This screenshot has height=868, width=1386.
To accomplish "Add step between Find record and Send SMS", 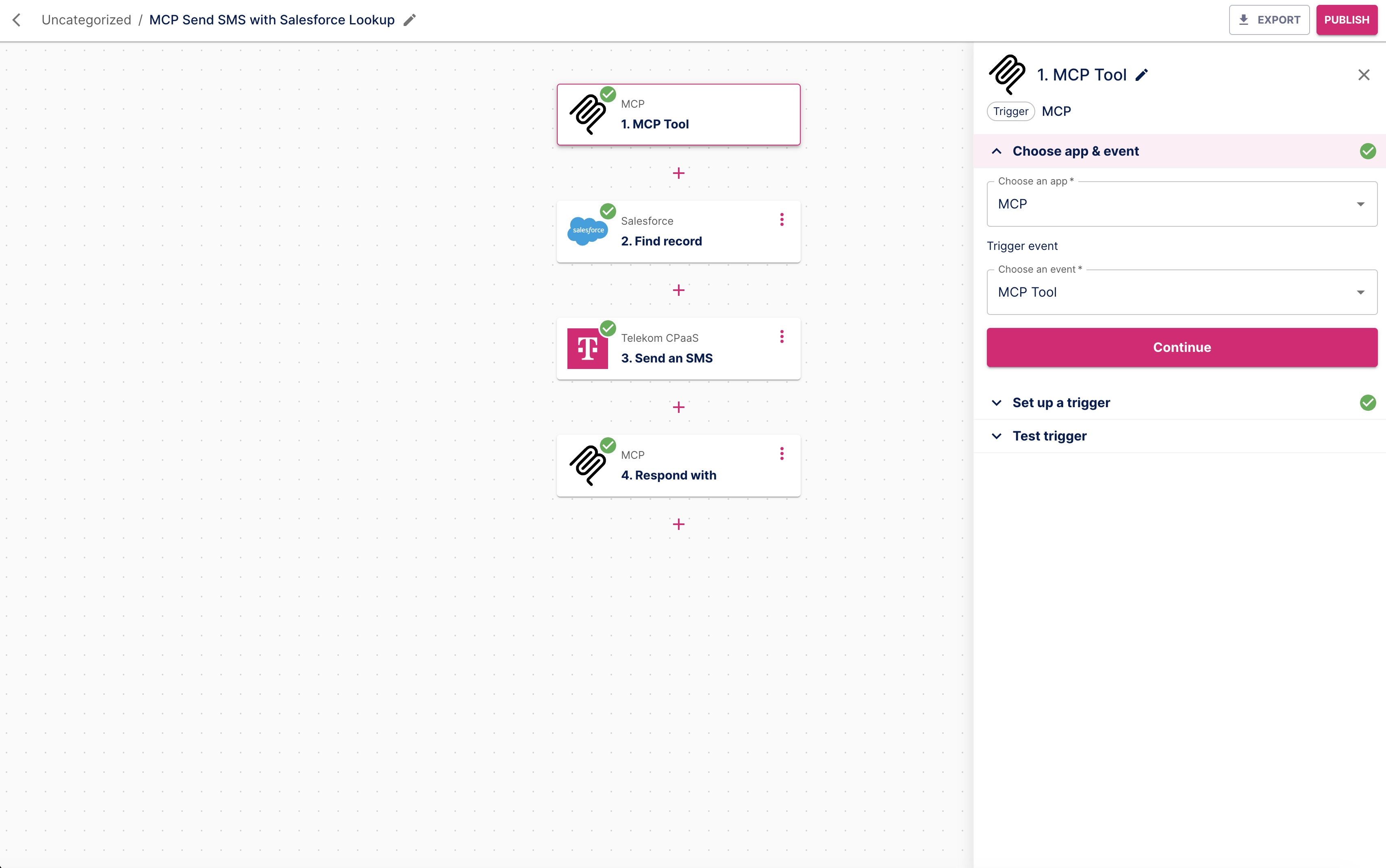I will [679, 291].
